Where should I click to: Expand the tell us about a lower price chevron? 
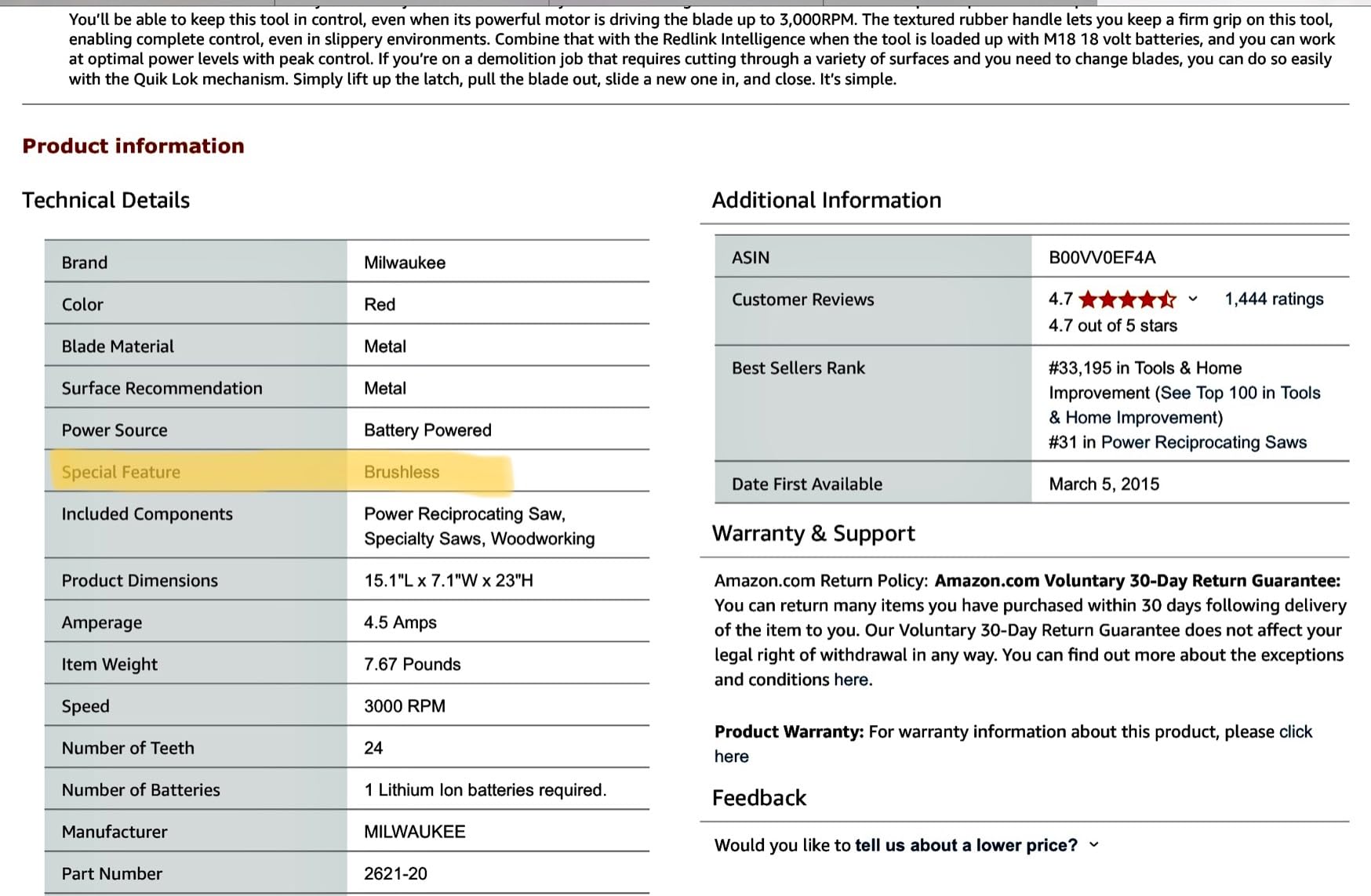[1094, 845]
